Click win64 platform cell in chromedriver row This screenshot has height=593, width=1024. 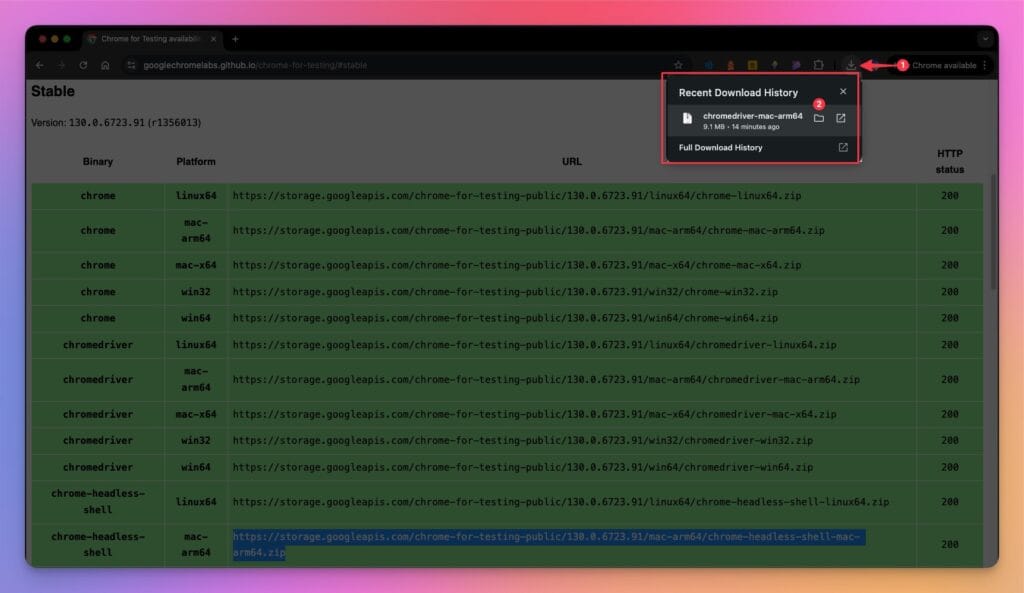(x=196, y=468)
